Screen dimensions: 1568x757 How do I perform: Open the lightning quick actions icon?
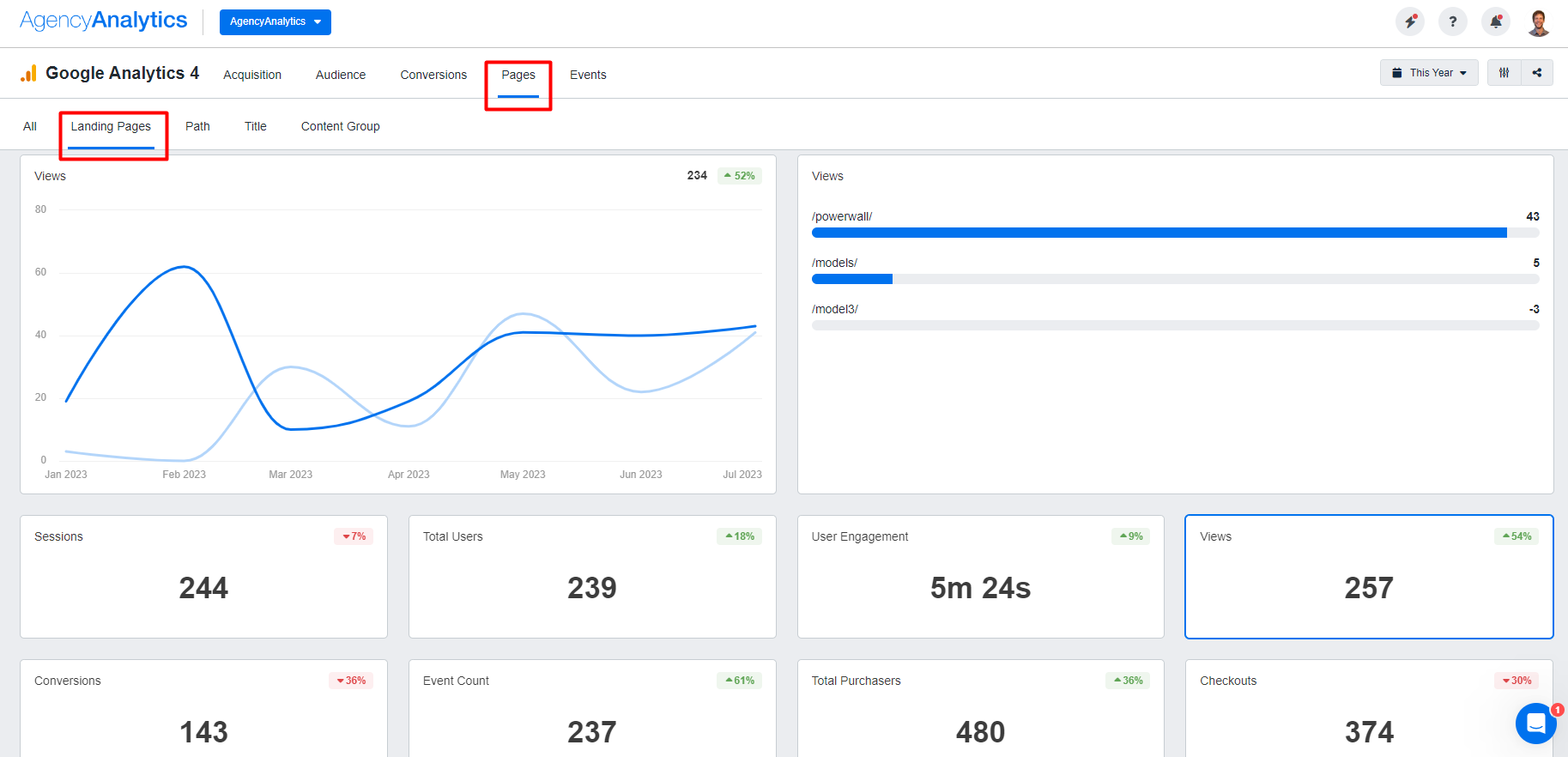(x=1410, y=21)
